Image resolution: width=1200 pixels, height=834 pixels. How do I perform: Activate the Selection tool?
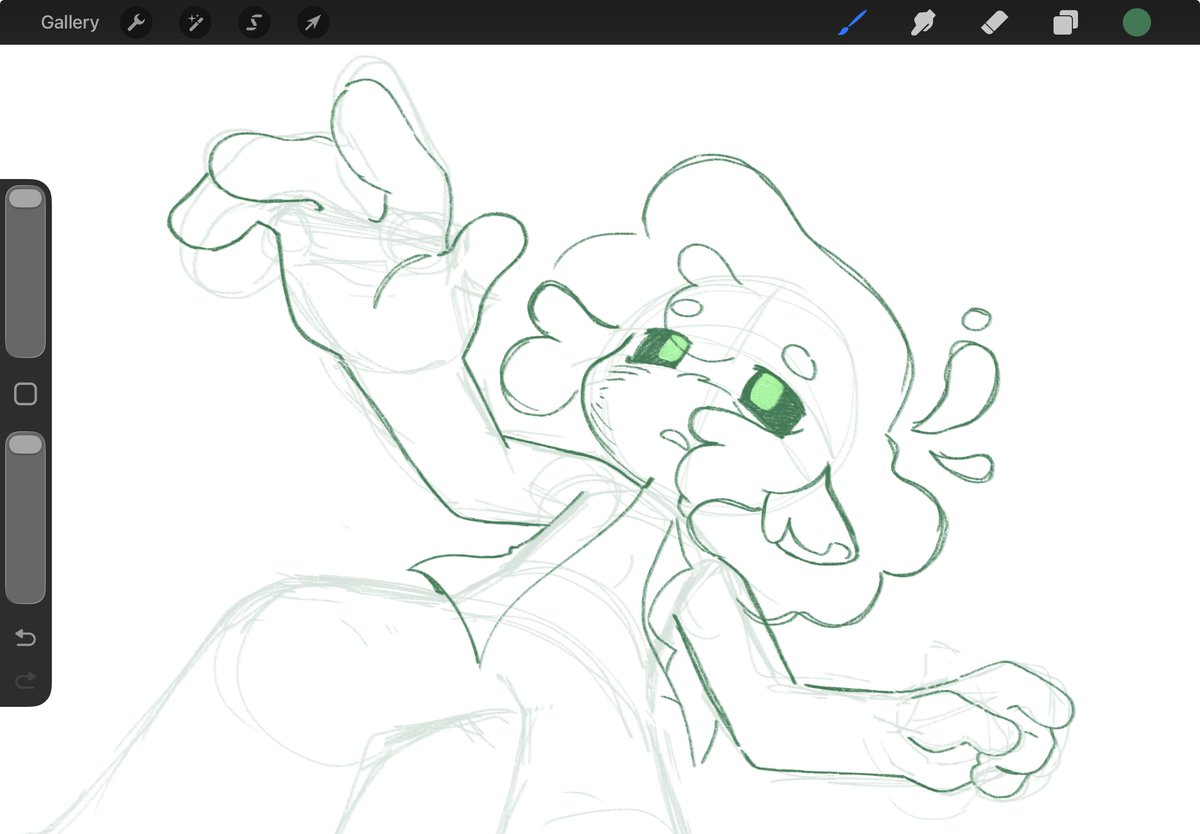click(254, 23)
